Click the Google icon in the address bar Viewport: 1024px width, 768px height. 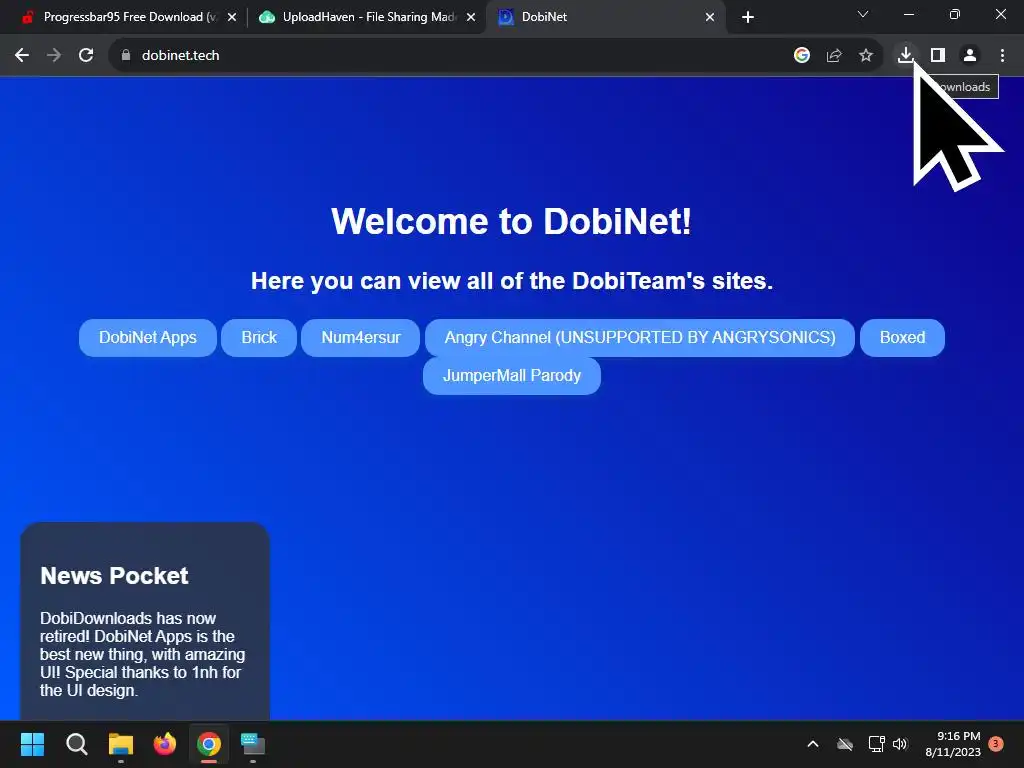(x=802, y=56)
